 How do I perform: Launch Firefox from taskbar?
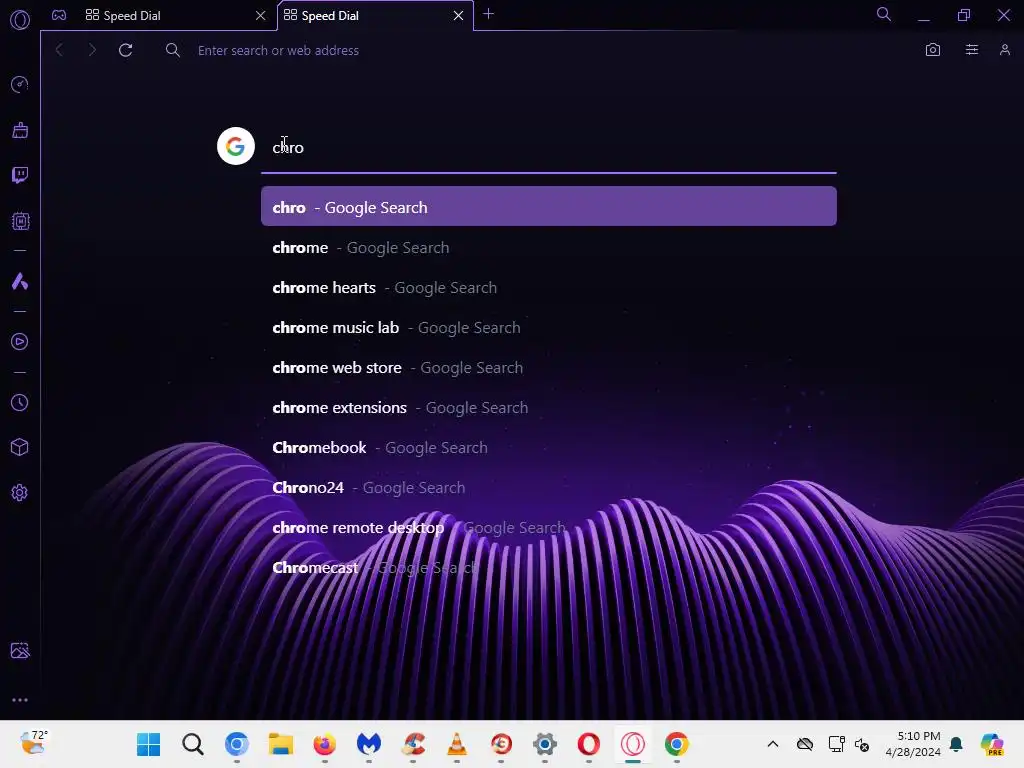click(325, 744)
